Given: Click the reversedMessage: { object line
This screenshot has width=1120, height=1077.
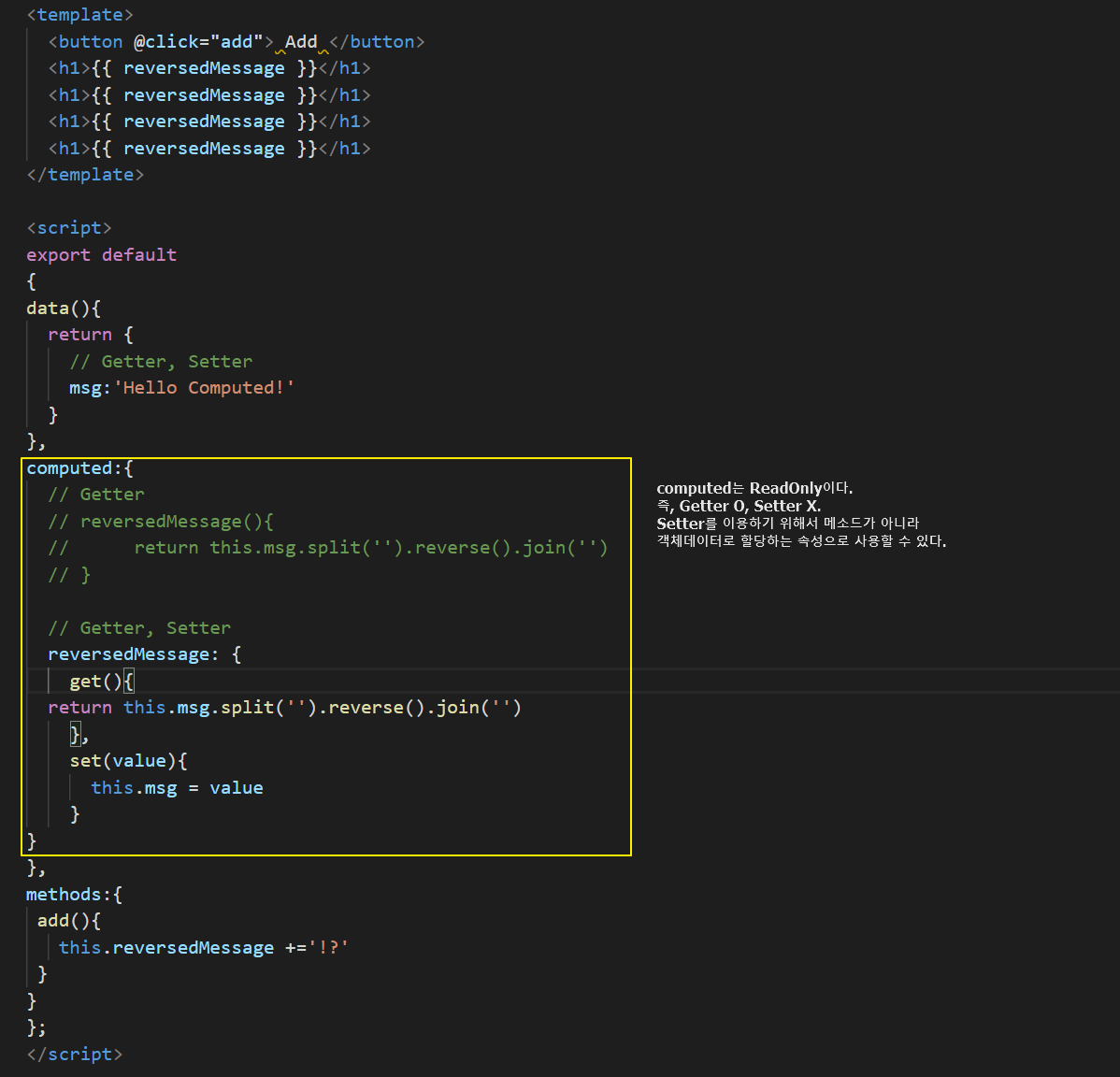Looking at the screenshot, I should [145, 654].
